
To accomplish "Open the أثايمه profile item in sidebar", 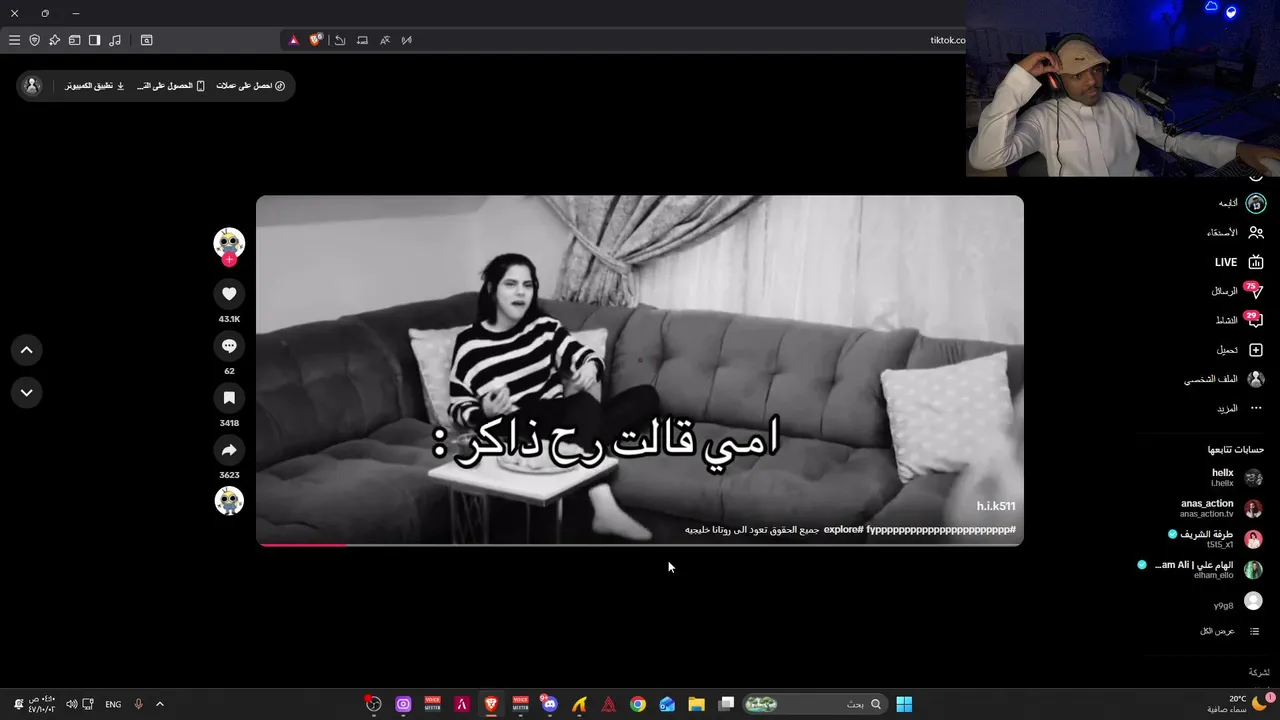I will (x=1240, y=203).
